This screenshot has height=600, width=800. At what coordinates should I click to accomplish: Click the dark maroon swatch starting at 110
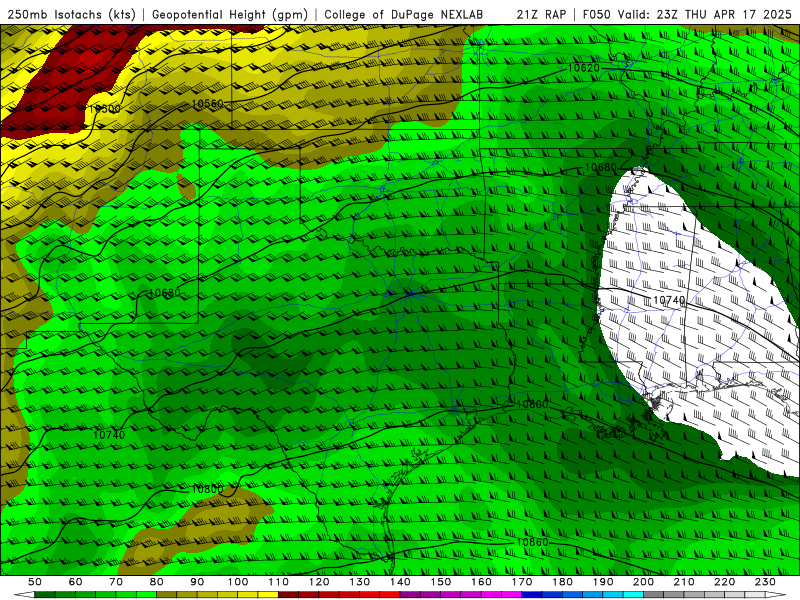(289, 595)
